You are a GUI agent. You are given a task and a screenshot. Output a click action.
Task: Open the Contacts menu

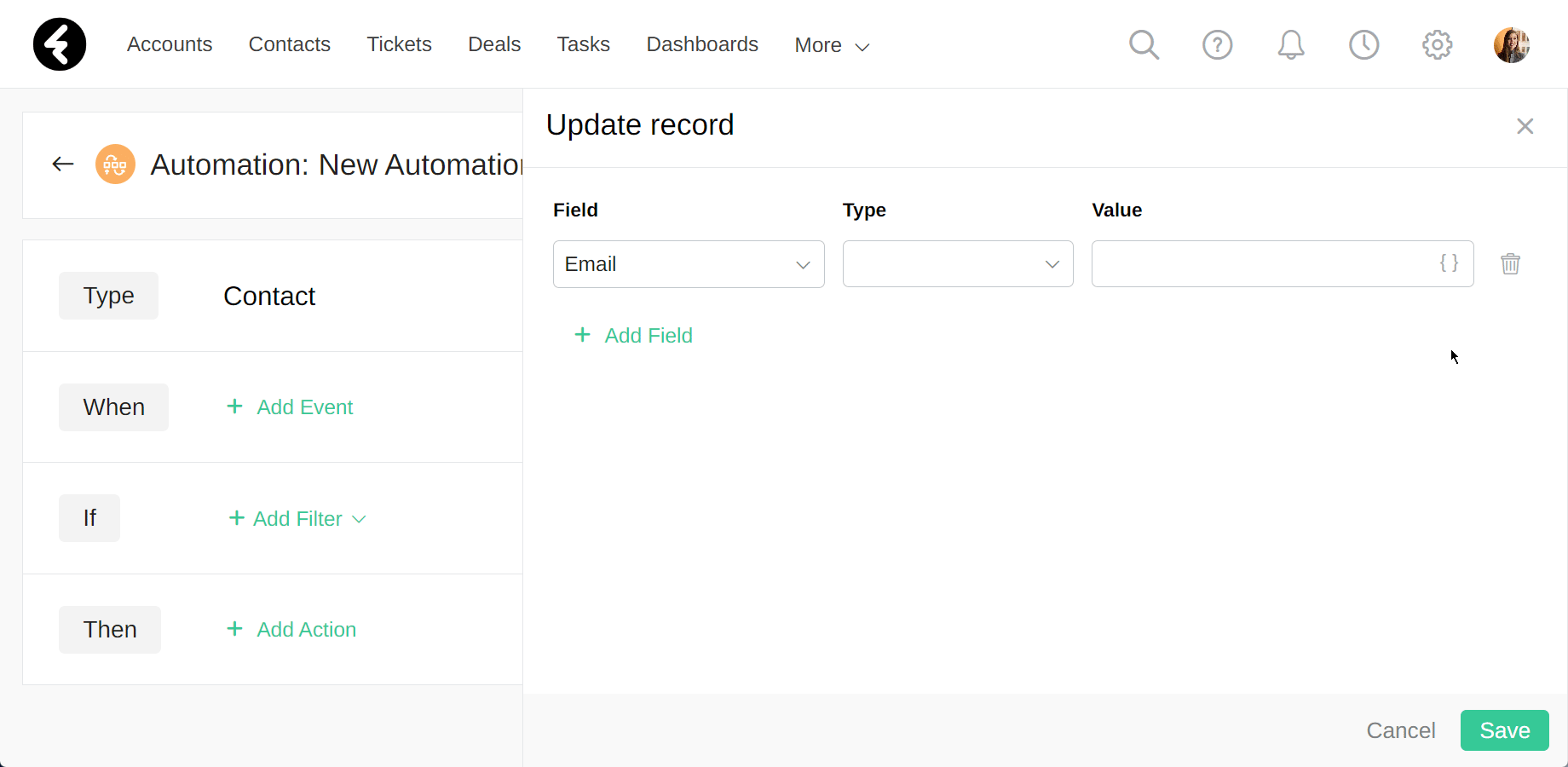pos(290,44)
